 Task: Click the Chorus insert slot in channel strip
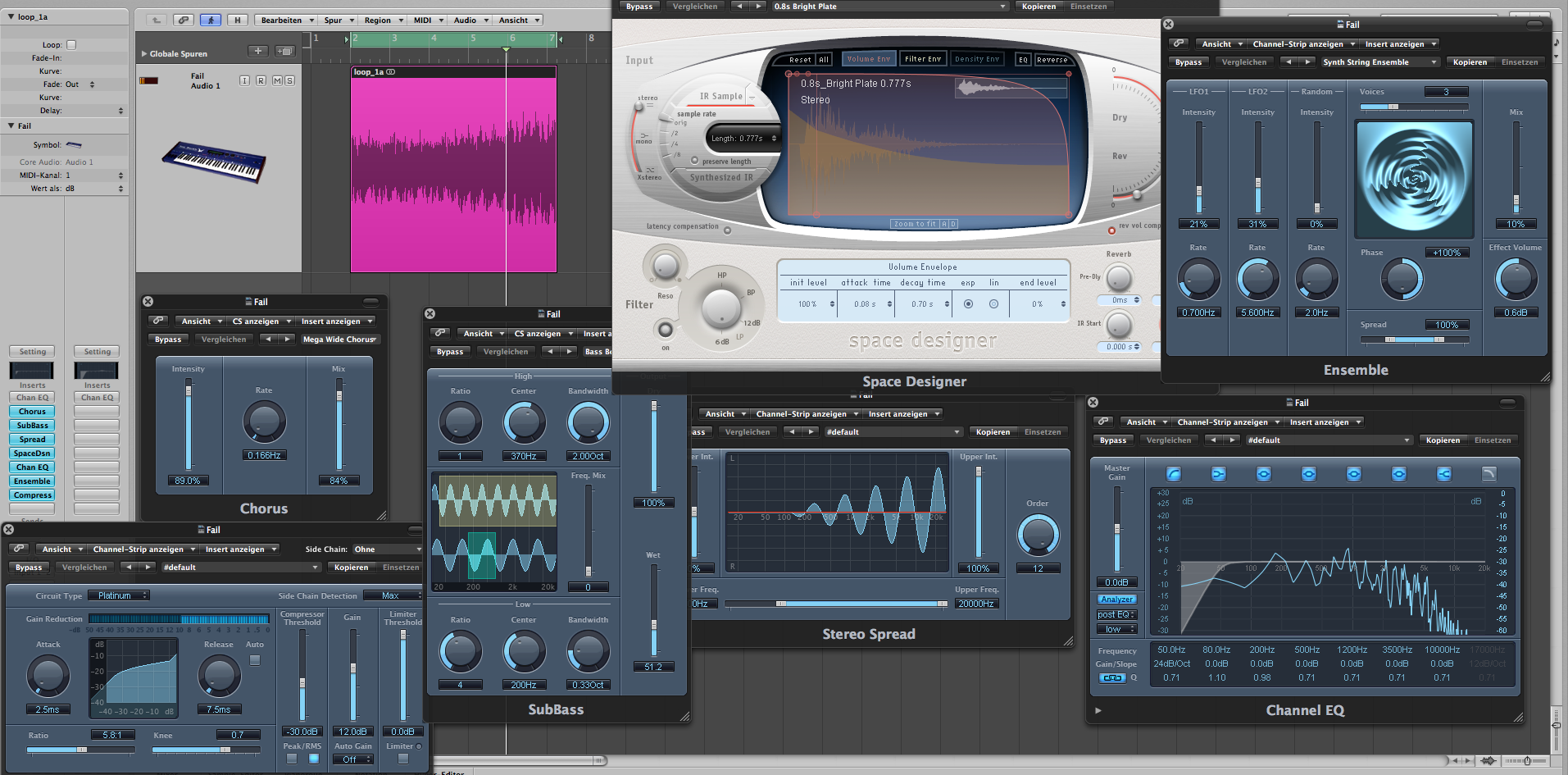pyautogui.click(x=32, y=412)
